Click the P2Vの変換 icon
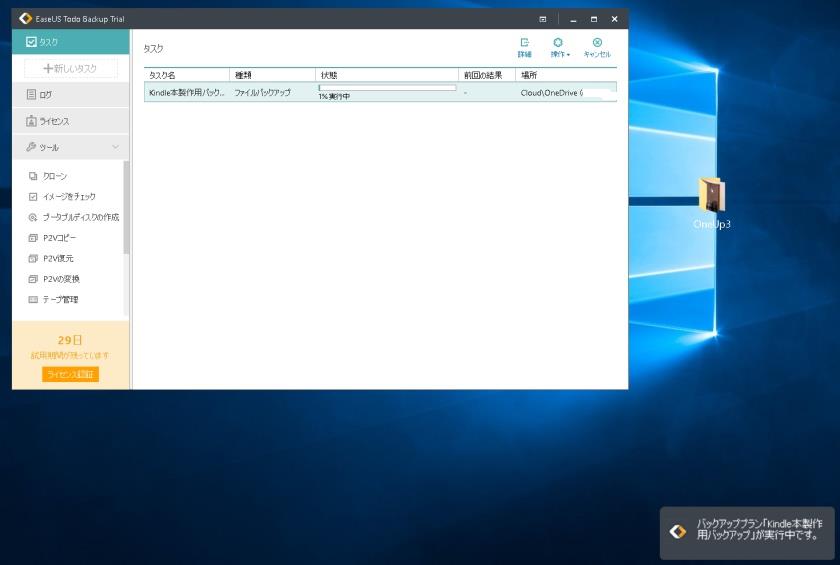The image size is (840, 565). [33, 279]
